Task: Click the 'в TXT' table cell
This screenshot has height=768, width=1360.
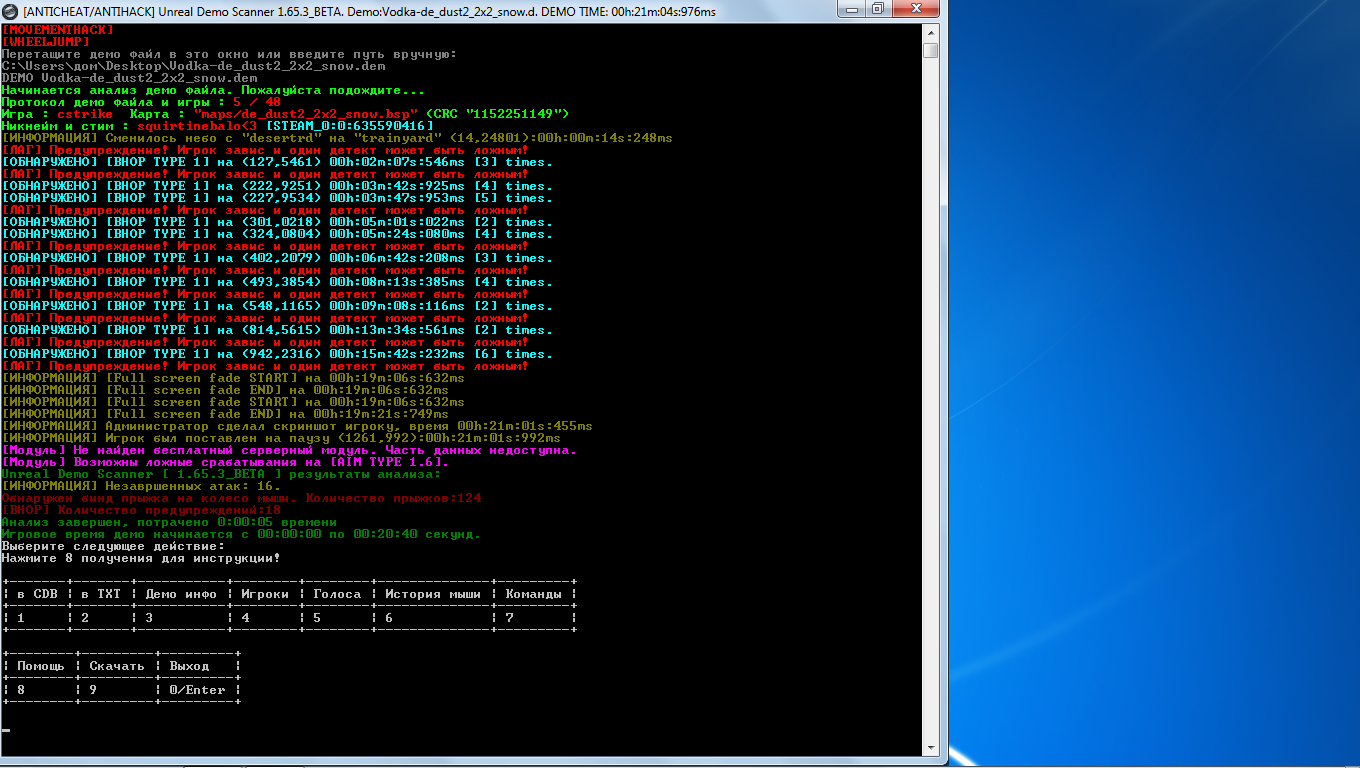Action: (102, 594)
